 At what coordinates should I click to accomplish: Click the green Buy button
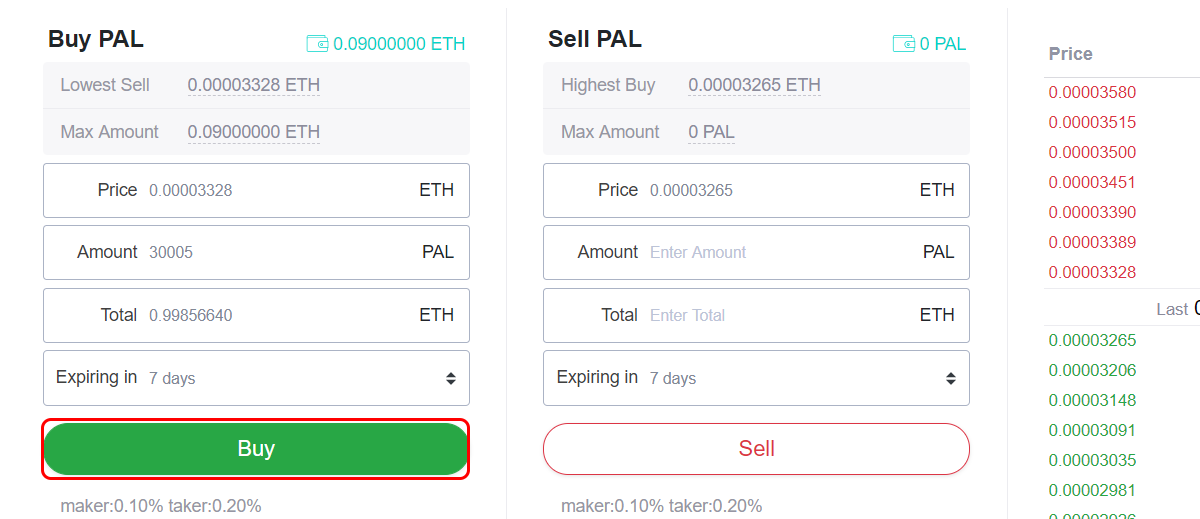pyautogui.click(x=256, y=449)
